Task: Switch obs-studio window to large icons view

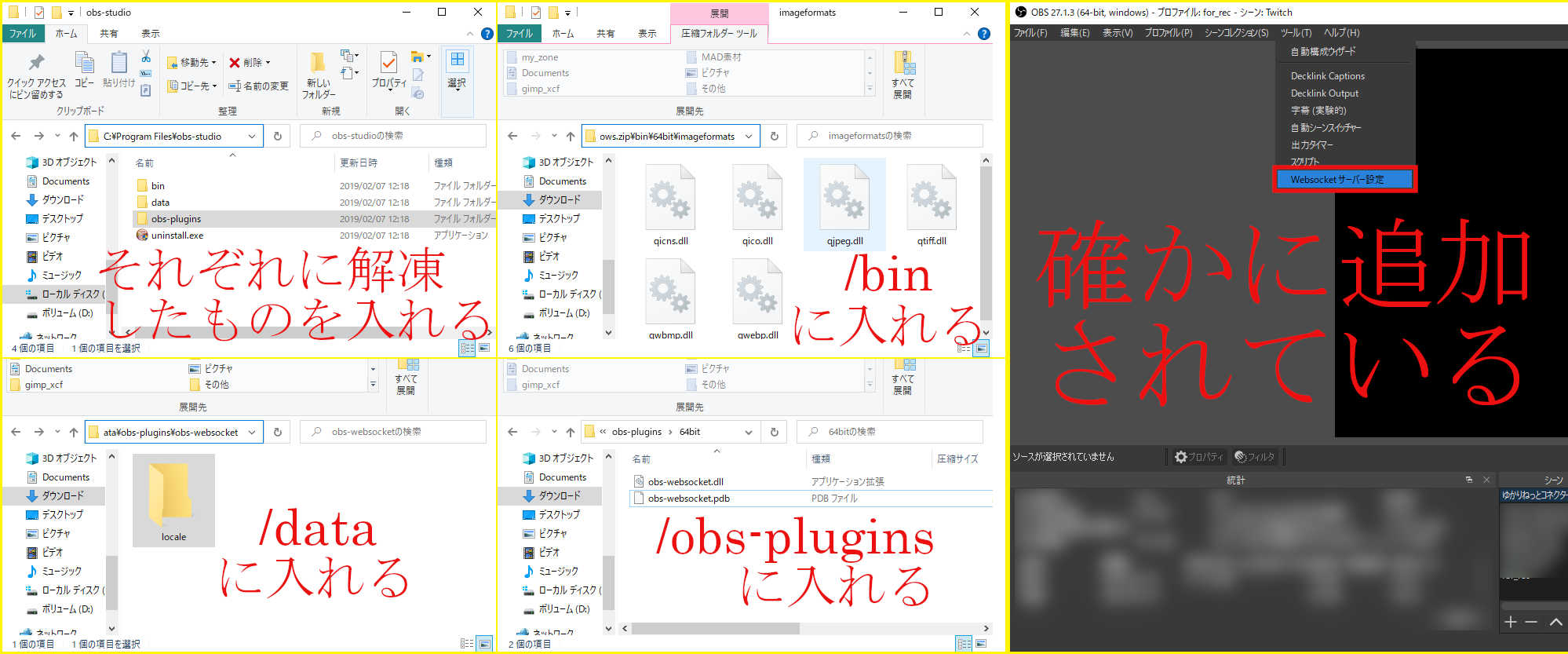Action: tap(484, 348)
